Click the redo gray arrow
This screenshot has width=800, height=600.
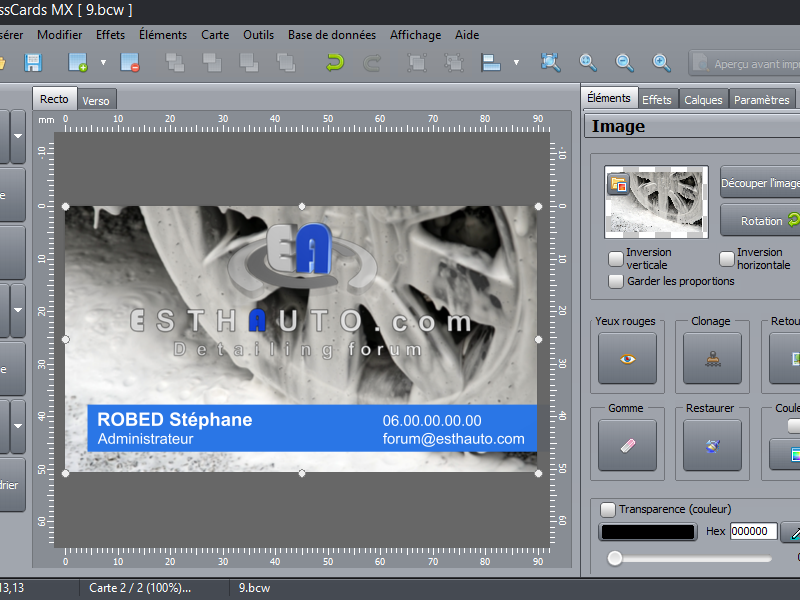click(x=371, y=63)
